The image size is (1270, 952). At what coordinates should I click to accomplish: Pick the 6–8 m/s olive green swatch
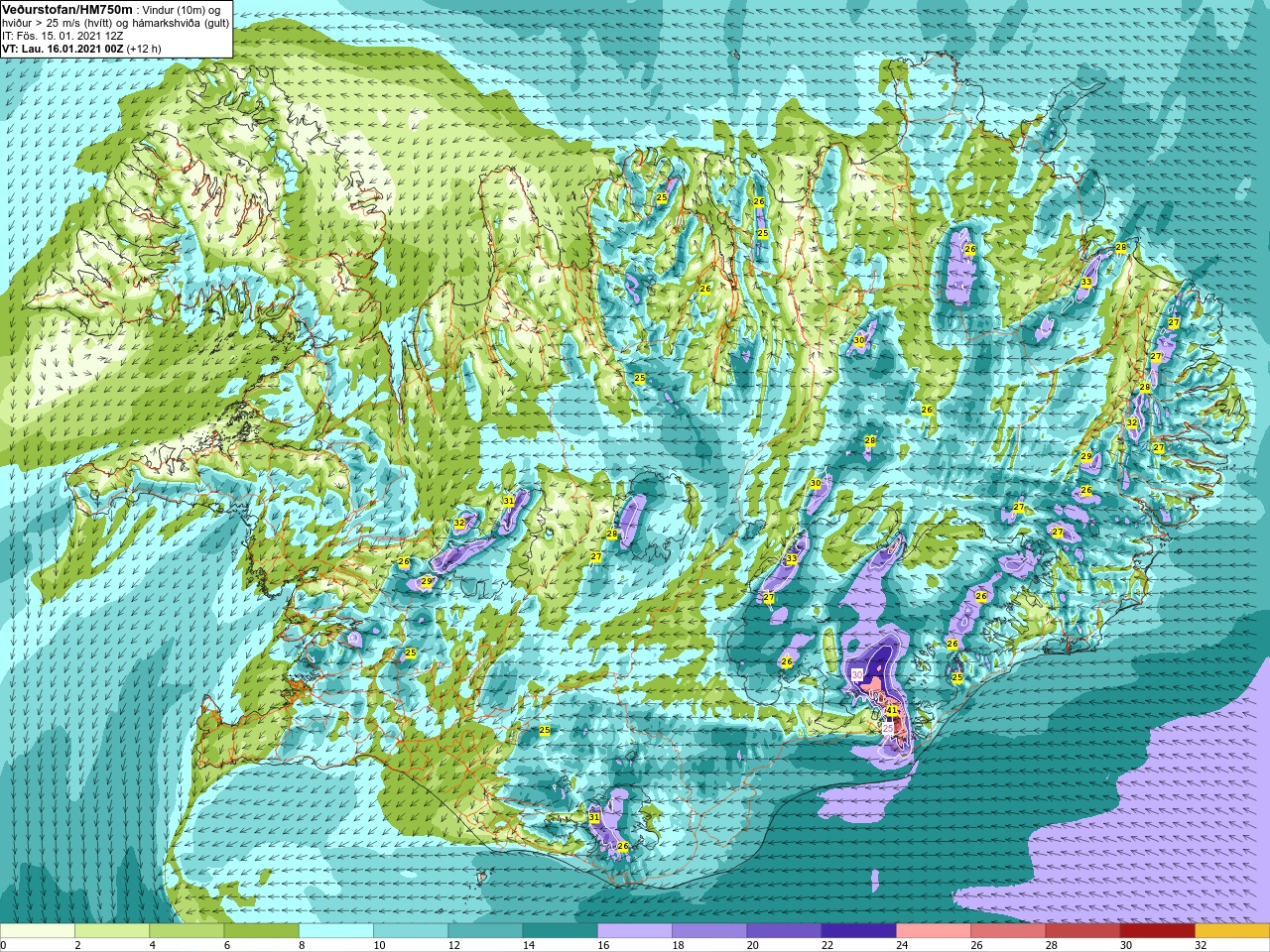(x=261, y=931)
